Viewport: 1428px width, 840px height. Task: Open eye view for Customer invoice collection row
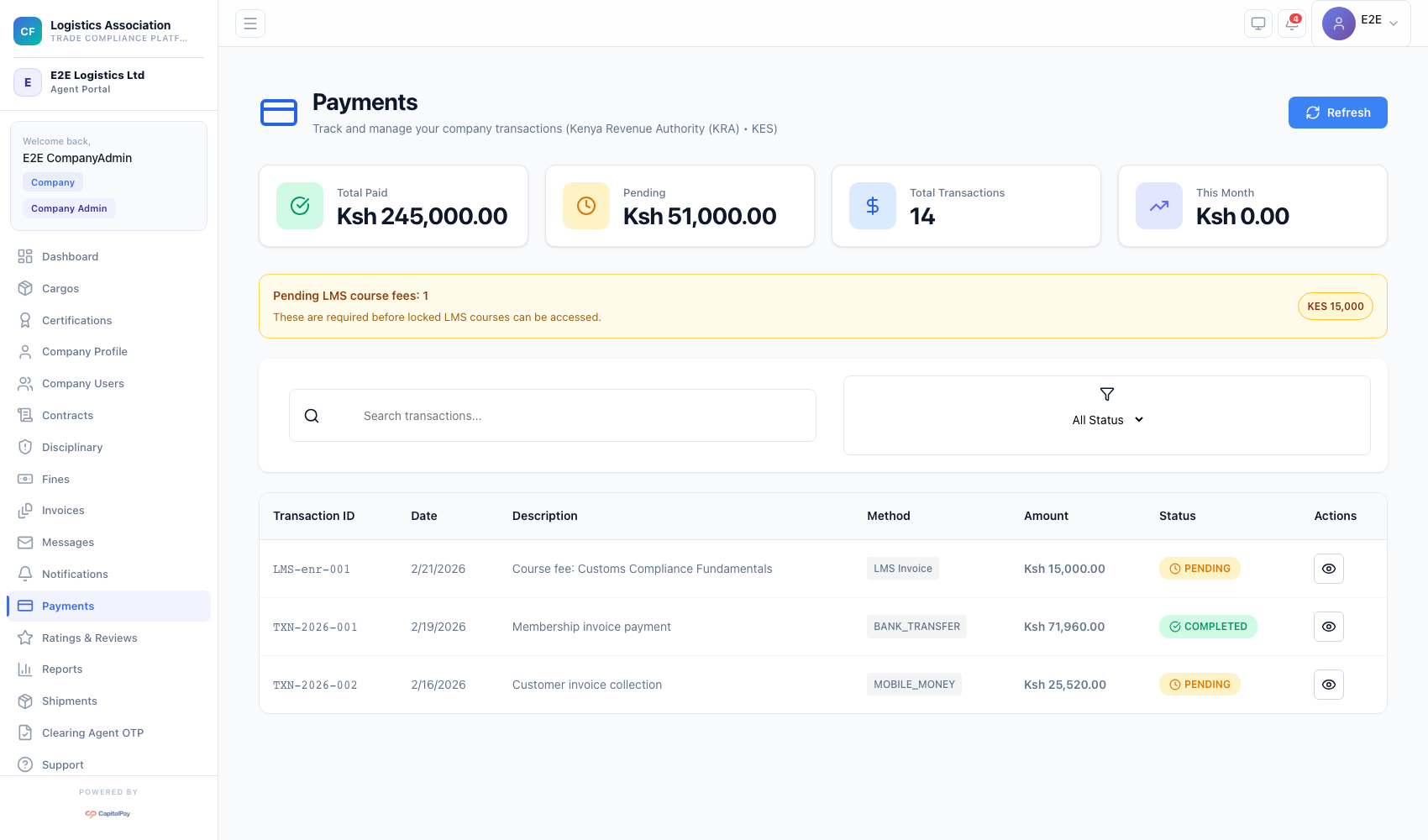1328,684
